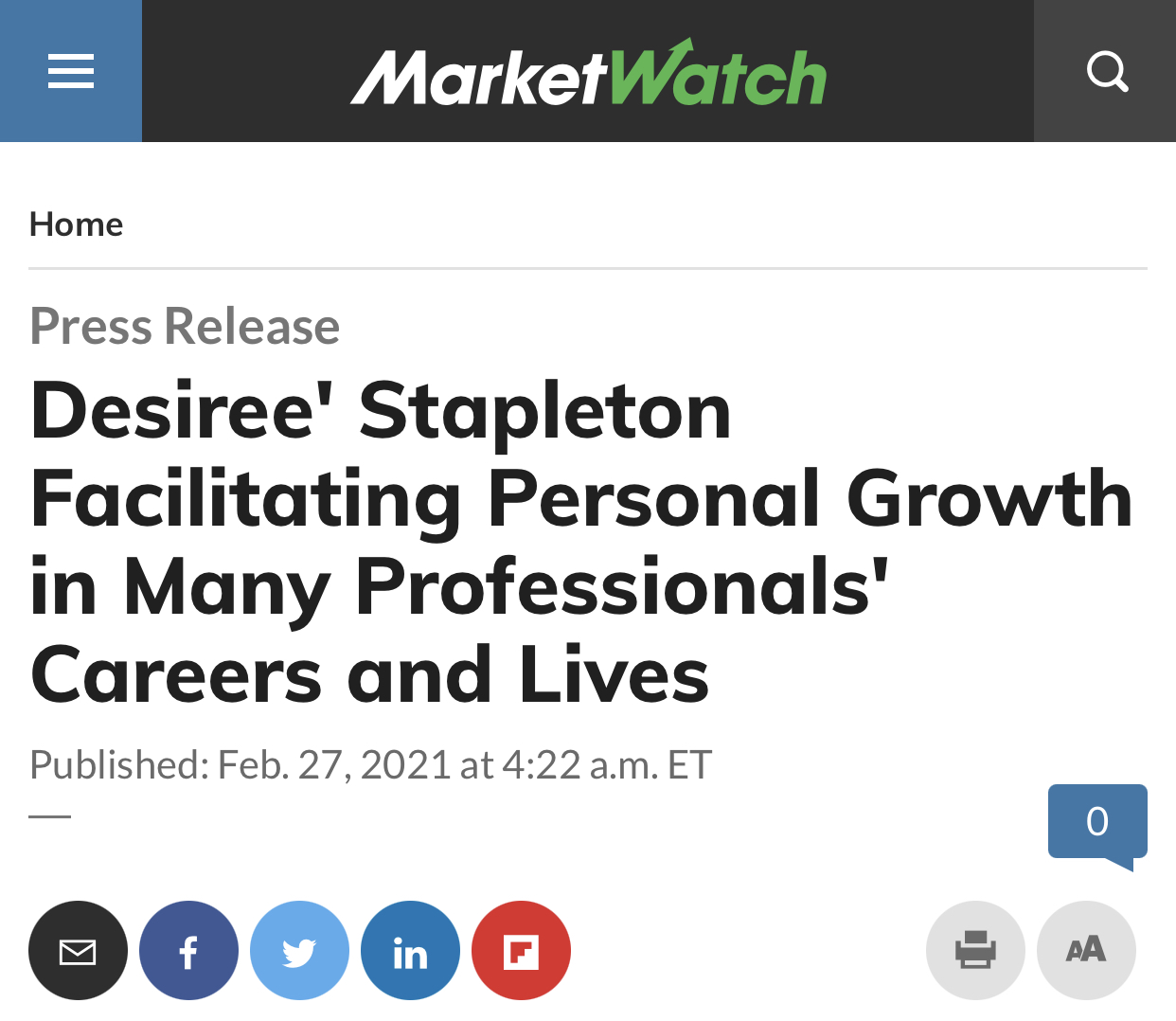Viewport: 1176px width, 1021px height.
Task: Click the Desiree' Stapleton headline line
Action: click(x=381, y=410)
